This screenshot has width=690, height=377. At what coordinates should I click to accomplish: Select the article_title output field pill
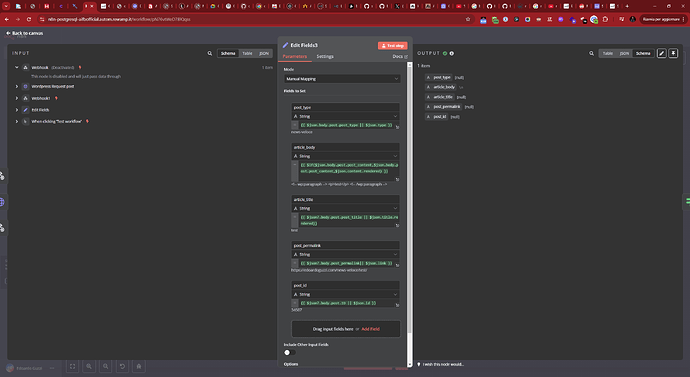[440, 97]
